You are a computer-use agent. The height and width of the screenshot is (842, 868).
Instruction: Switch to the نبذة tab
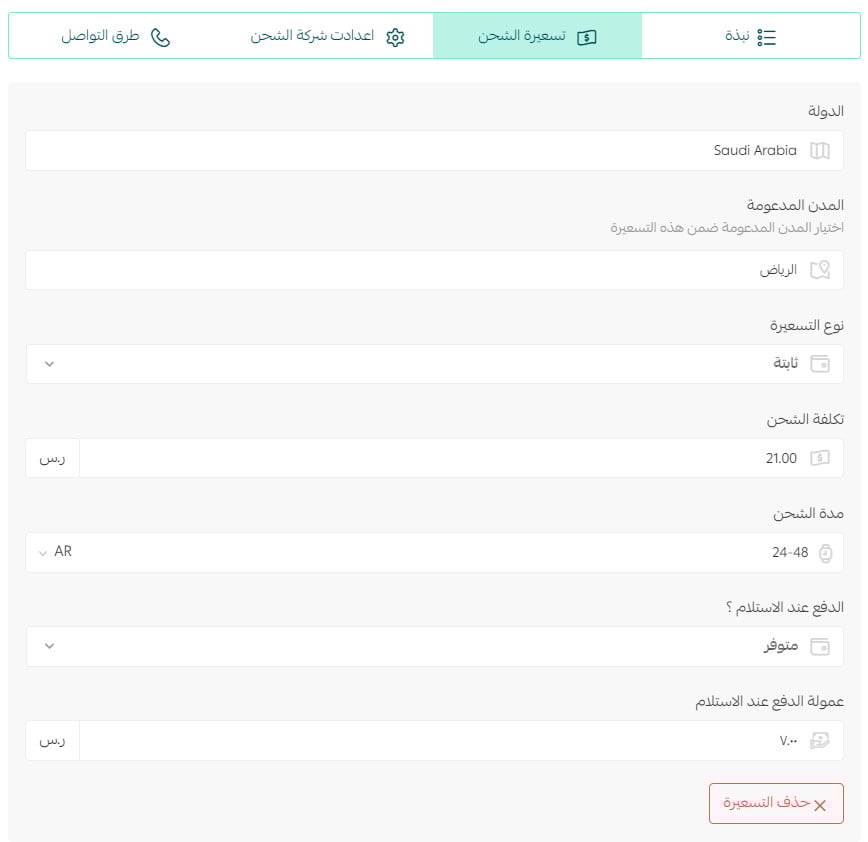pos(751,36)
